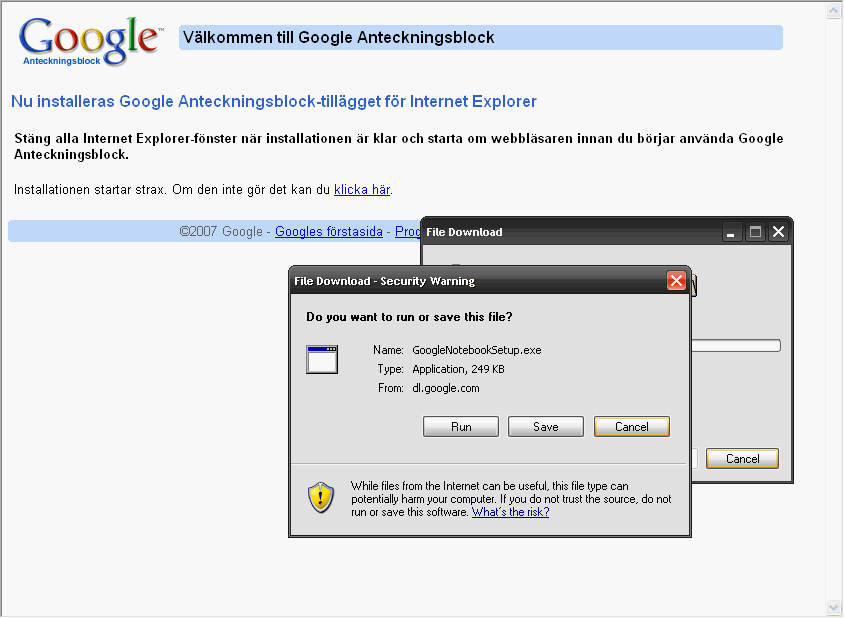Image resolution: width=844 pixels, height=618 pixels.
Task: Cancel the Security Warning prompt
Action: [631, 427]
